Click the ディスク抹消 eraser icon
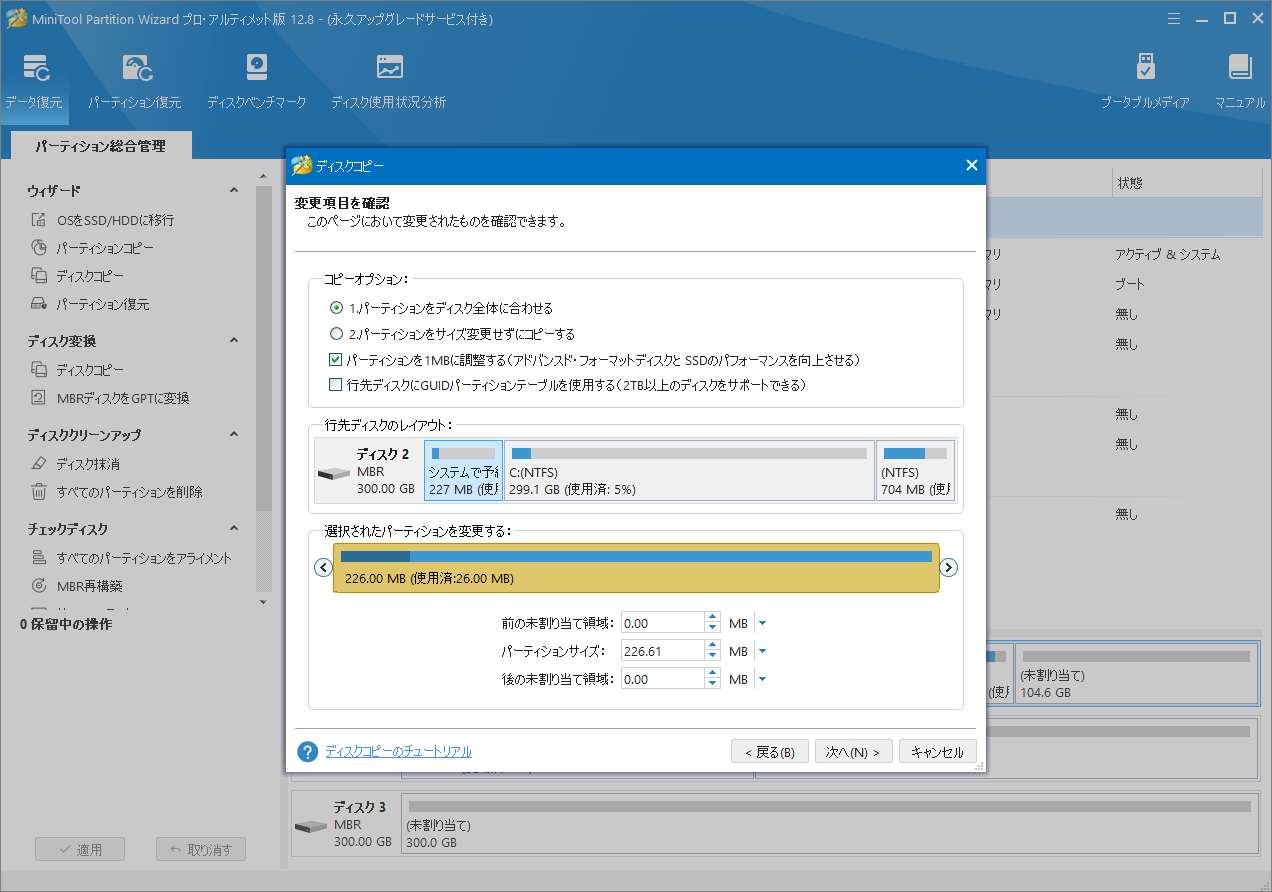Image resolution: width=1272 pixels, height=892 pixels. coord(38,464)
